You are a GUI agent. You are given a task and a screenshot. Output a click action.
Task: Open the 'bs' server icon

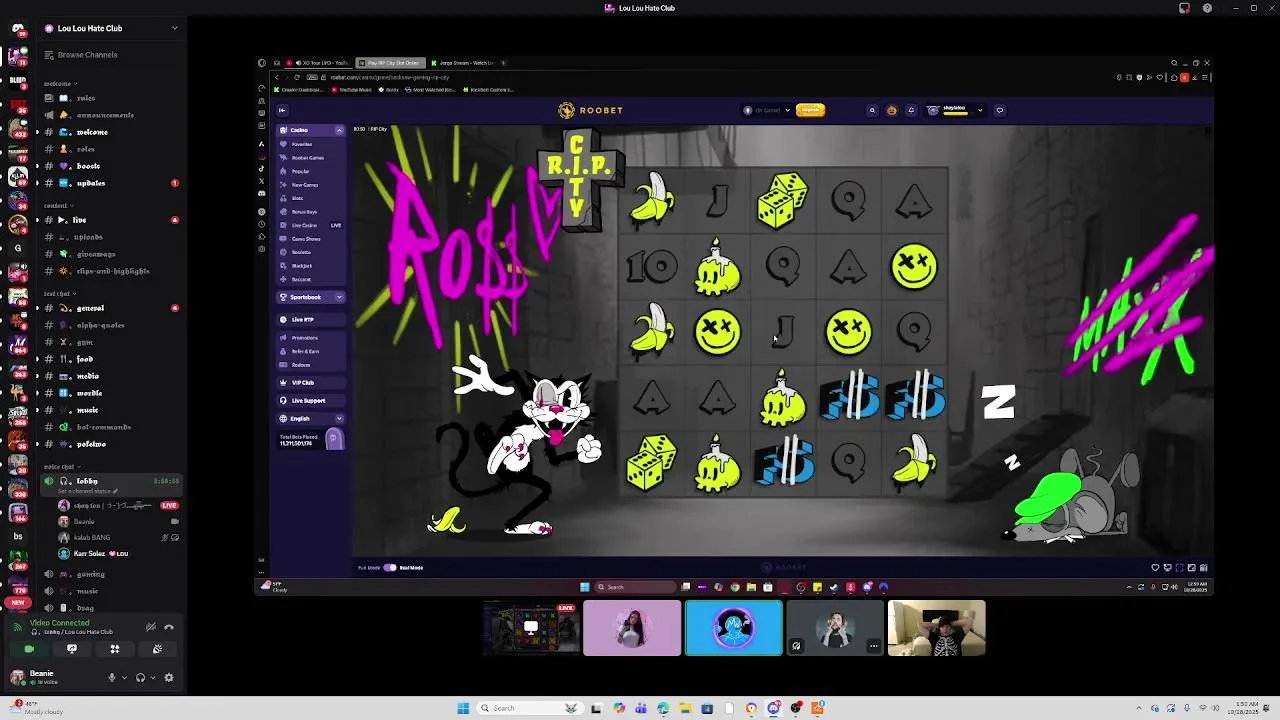17,537
